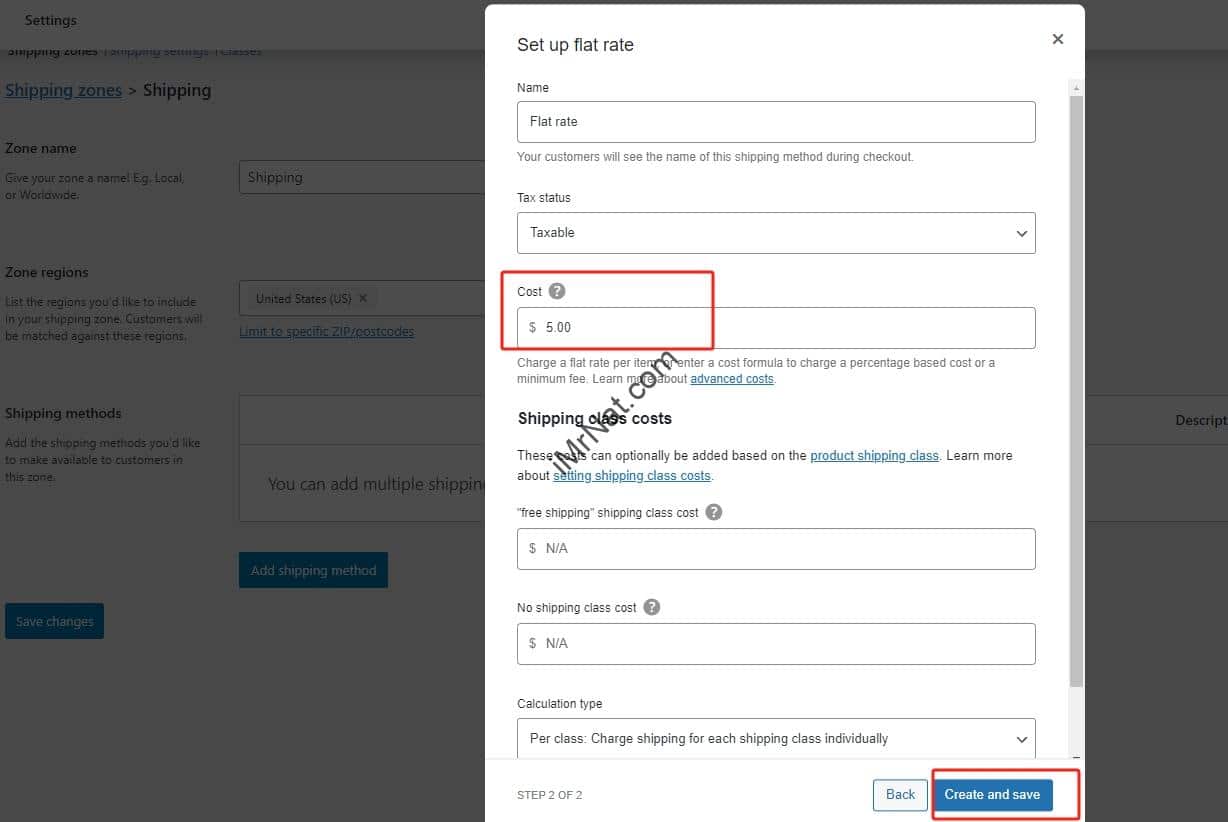
Task: Click the Cost input field showing 5.00
Action: [776, 328]
